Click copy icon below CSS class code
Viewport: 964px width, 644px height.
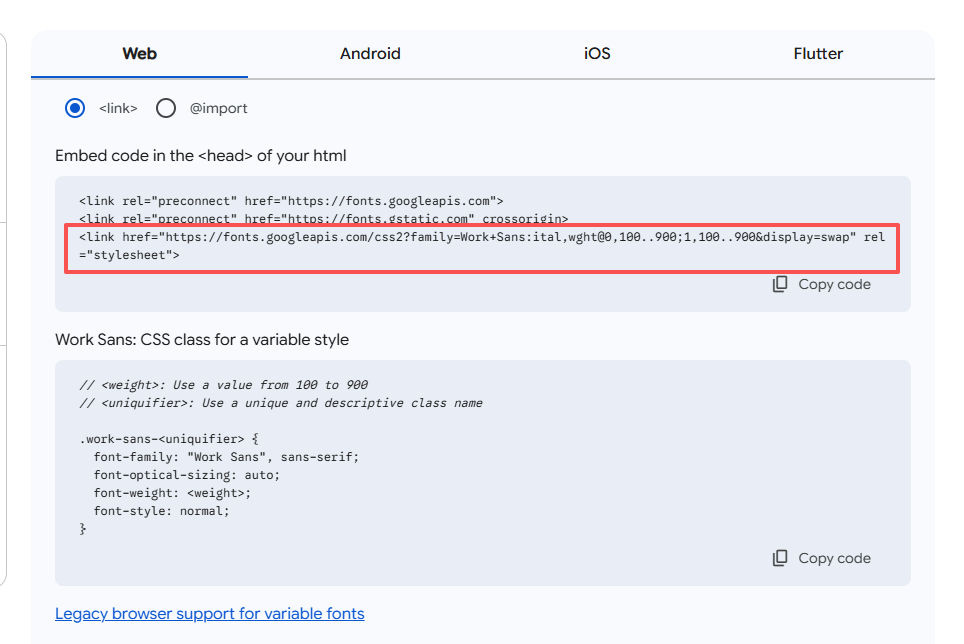tap(780, 558)
